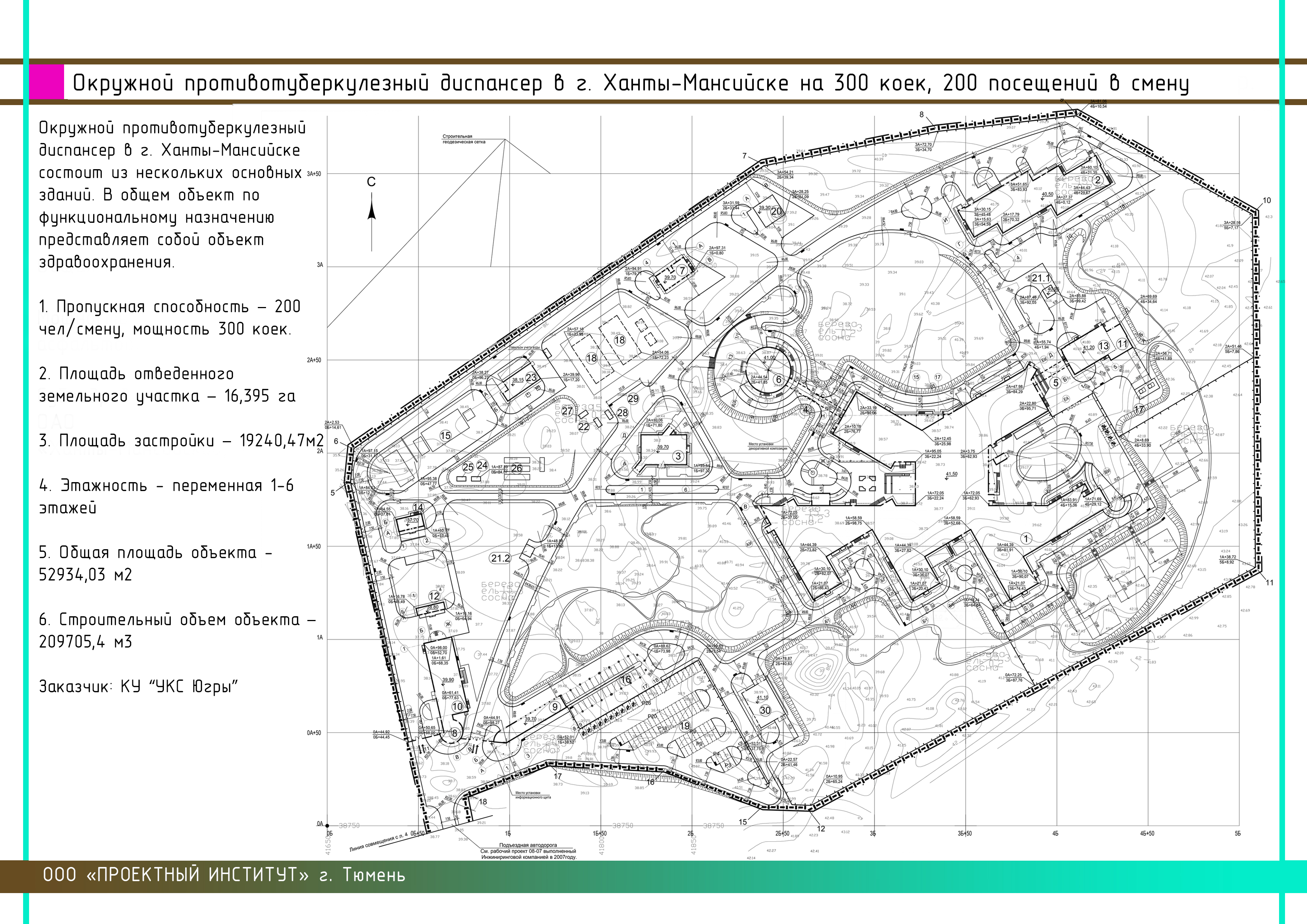Click coordinate label "3А+72,70 / 3Б+34,70"
The height and width of the screenshot is (924, 1307).
pyautogui.click(x=923, y=148)
